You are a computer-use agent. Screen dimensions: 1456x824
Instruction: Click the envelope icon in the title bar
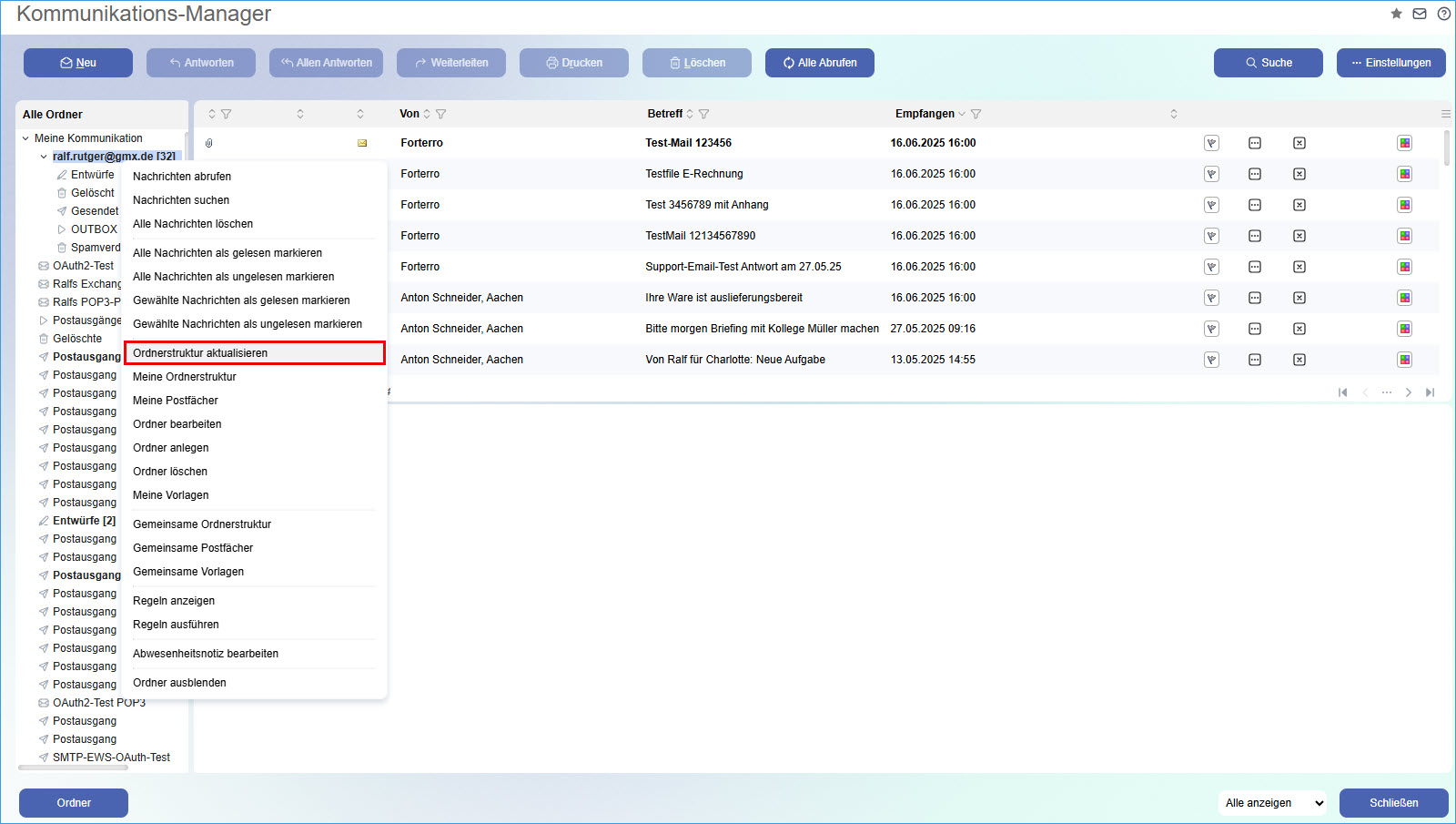1420,14
